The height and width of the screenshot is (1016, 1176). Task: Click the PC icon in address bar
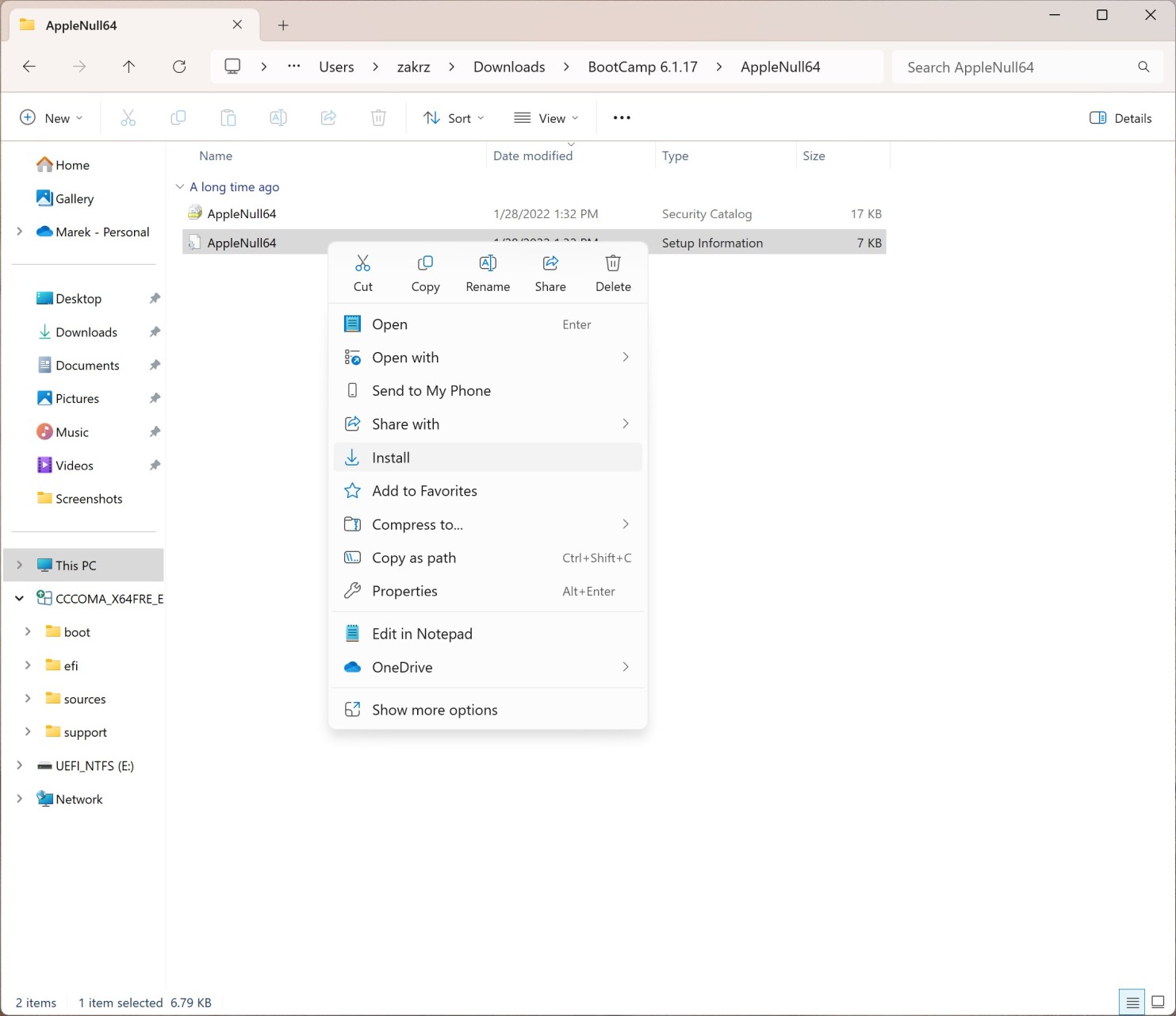coord(232,67)
